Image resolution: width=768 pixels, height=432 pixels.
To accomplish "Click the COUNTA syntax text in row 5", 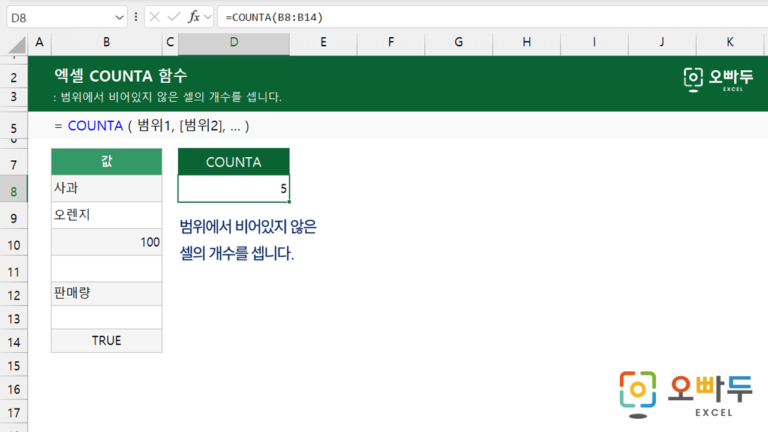I will click(x=152, y=126).
